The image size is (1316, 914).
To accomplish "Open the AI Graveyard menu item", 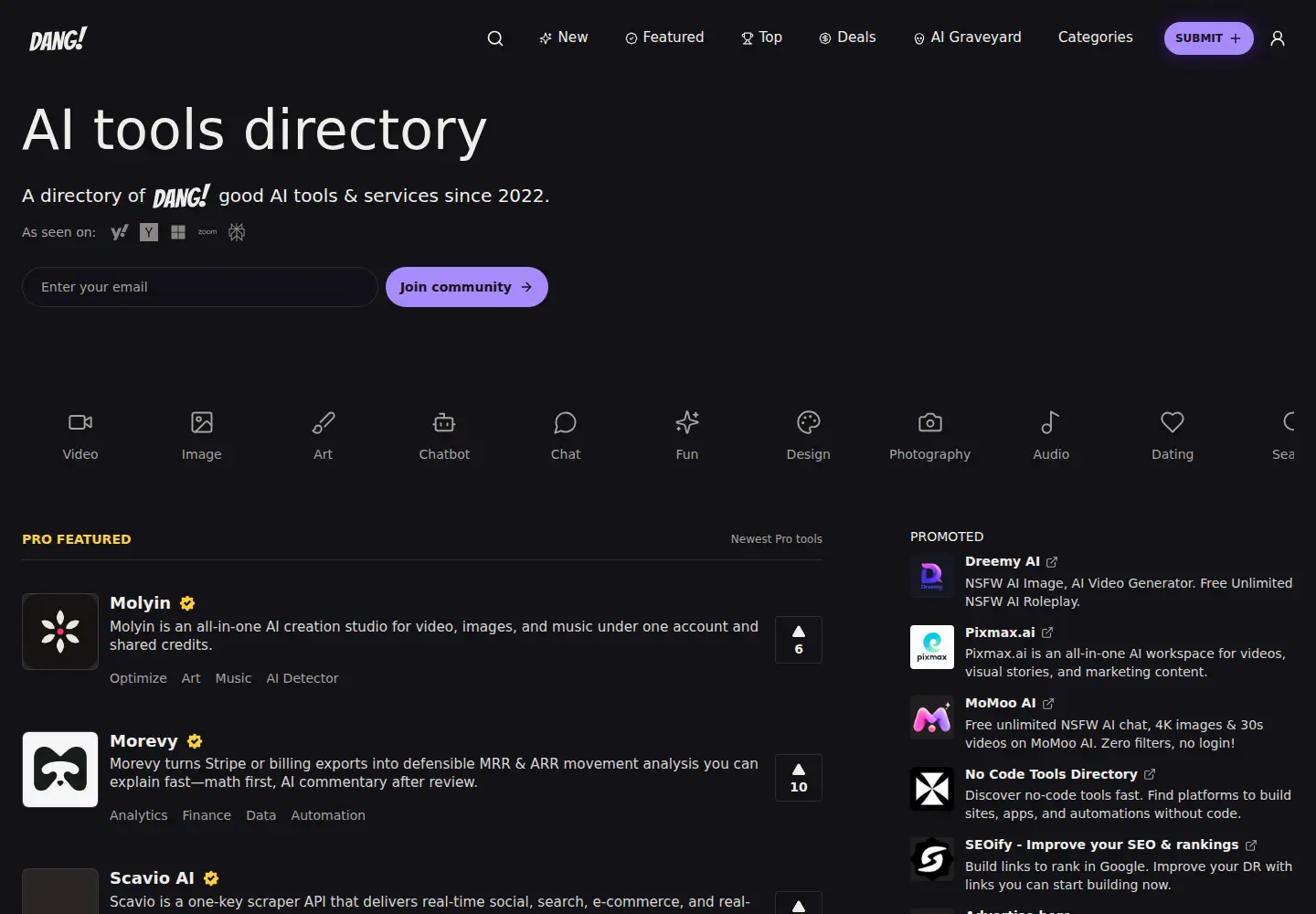I will point(967,37).
